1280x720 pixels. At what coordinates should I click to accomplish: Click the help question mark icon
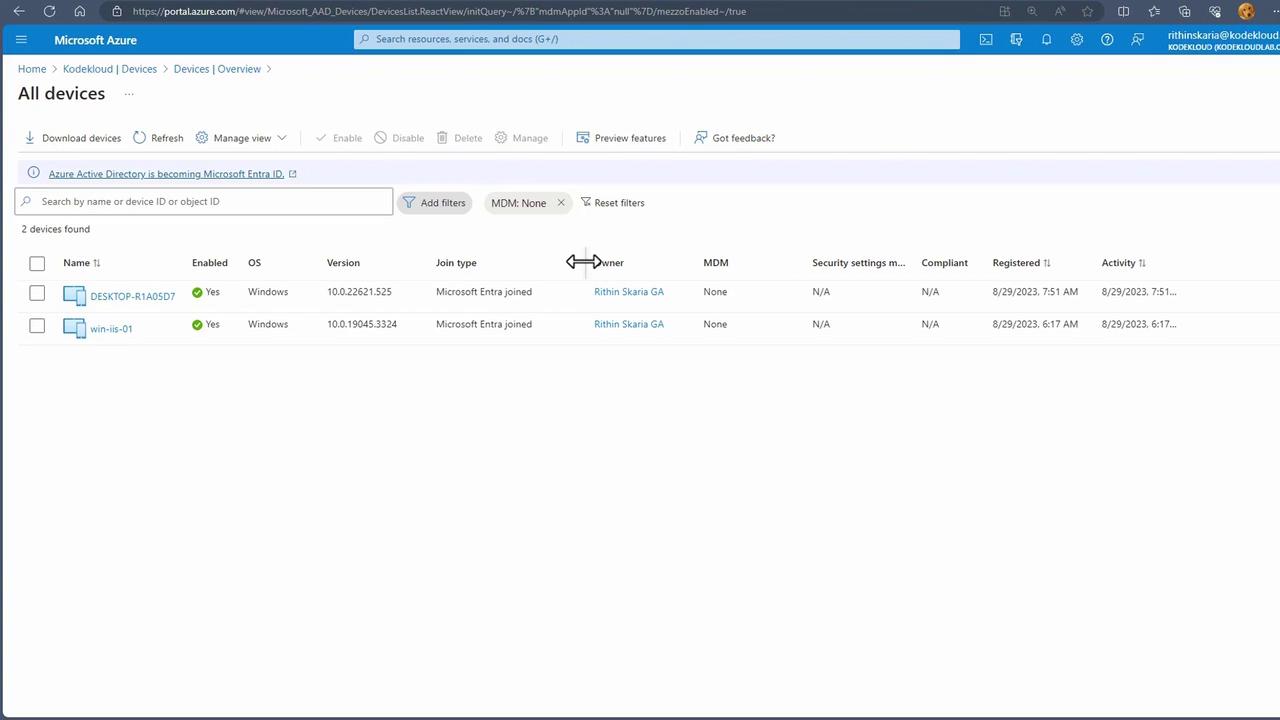pyautogui.click(x=1107, y=40)
